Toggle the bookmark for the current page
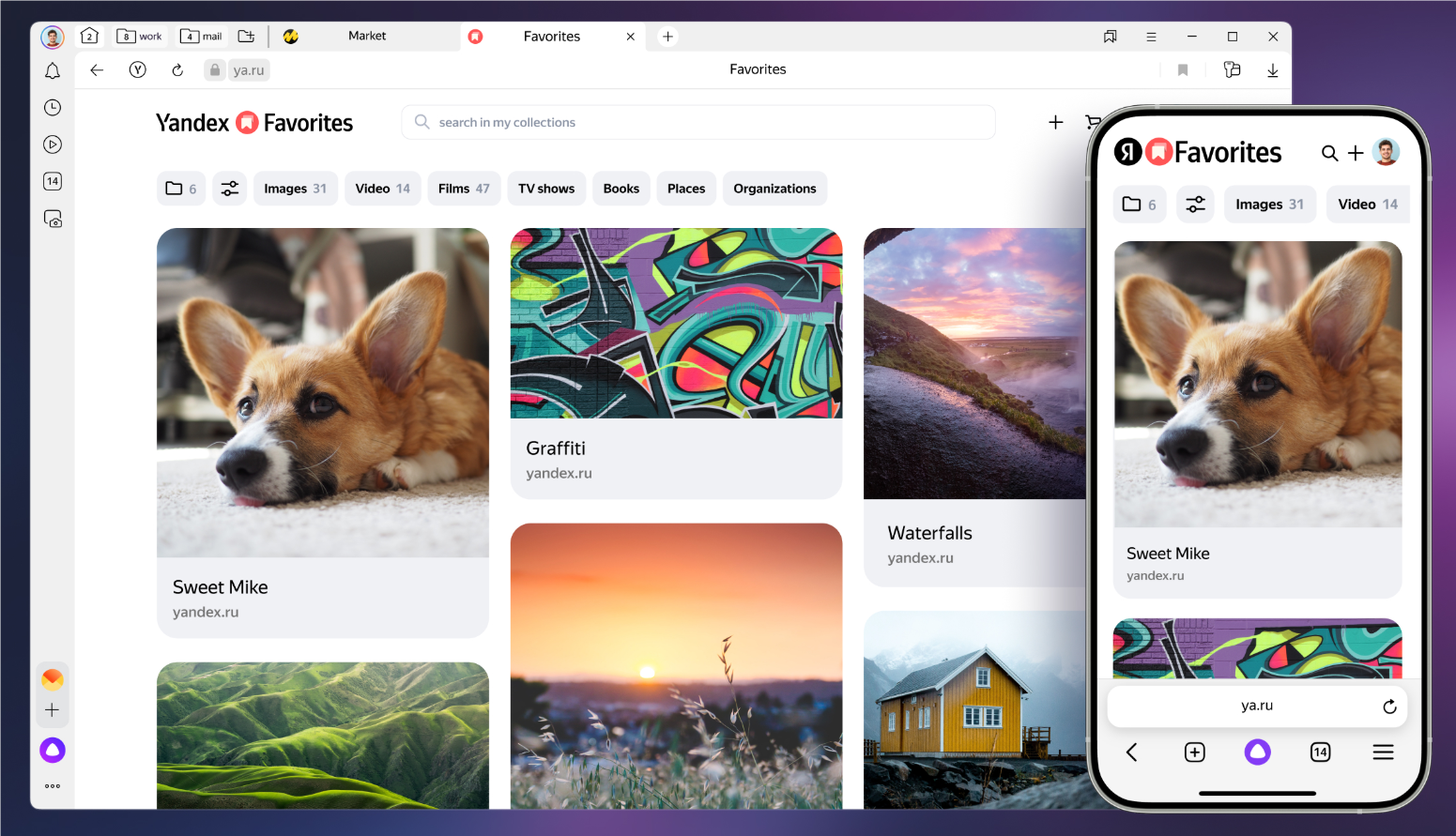This screenshot has width=1456, height=836. point(1182,69)
